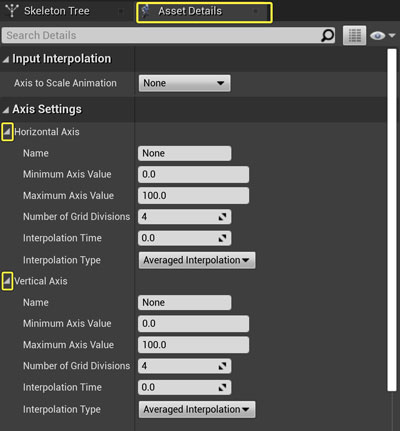Click the Horizontal Axis Maximum Axis Value field
This screenshot has width=400, height=431.
(193, 195)
